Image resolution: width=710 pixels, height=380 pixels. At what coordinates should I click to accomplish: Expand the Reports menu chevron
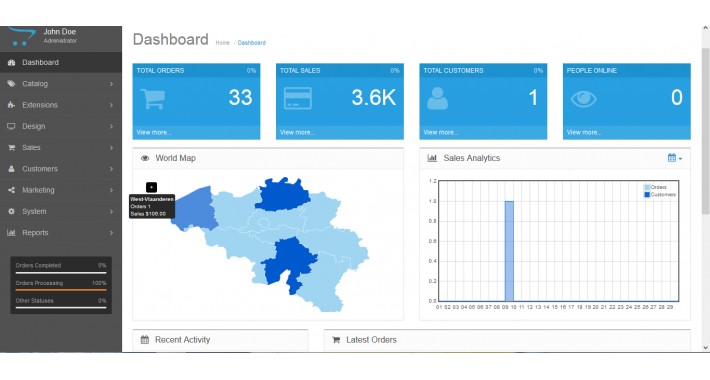(x=111, y=233)
